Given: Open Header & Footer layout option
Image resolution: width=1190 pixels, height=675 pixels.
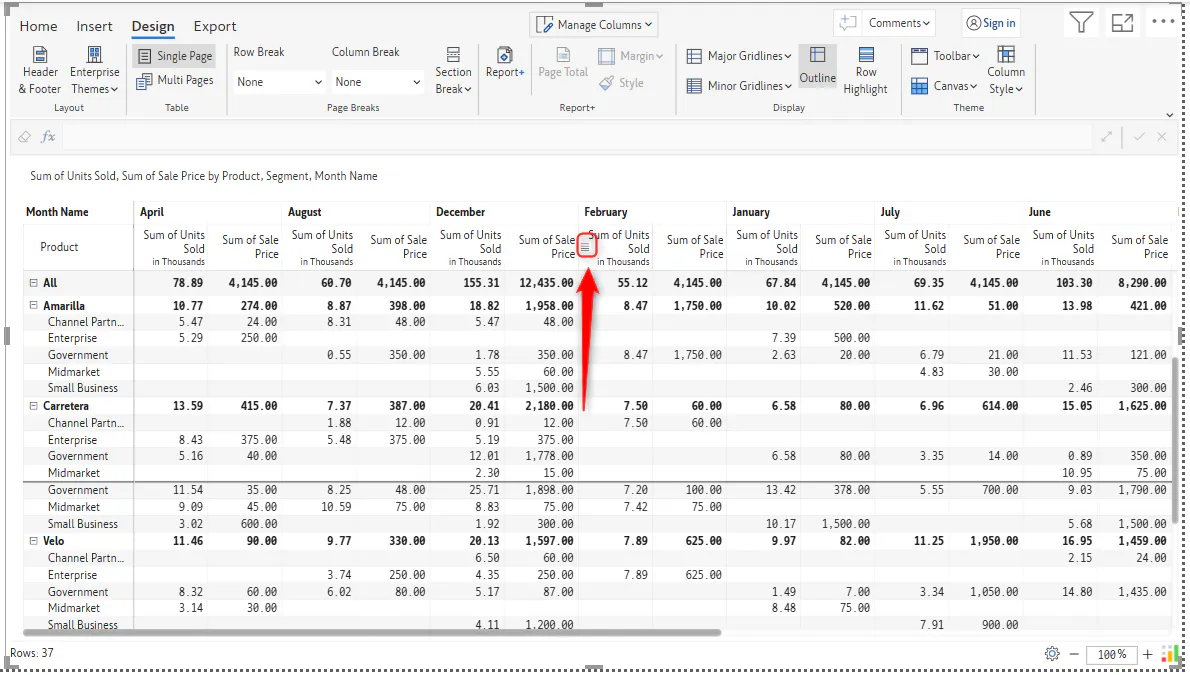Looking at the screenshot, I should [x=39, y=71].
